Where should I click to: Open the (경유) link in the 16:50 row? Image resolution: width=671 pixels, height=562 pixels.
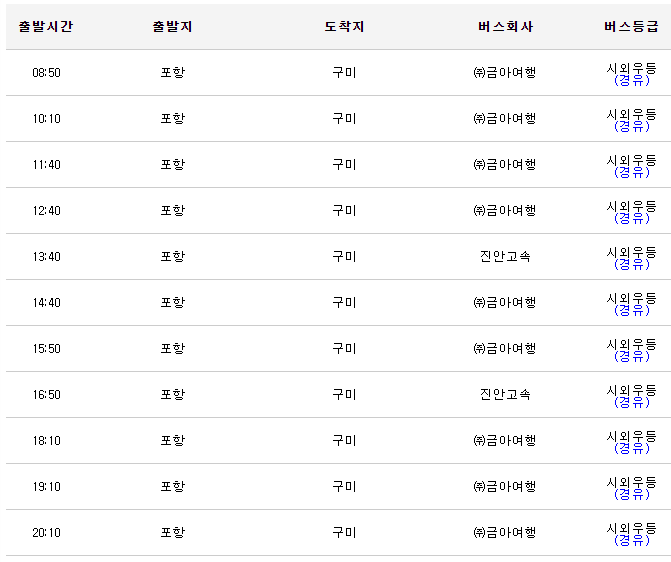click(632, 402)
